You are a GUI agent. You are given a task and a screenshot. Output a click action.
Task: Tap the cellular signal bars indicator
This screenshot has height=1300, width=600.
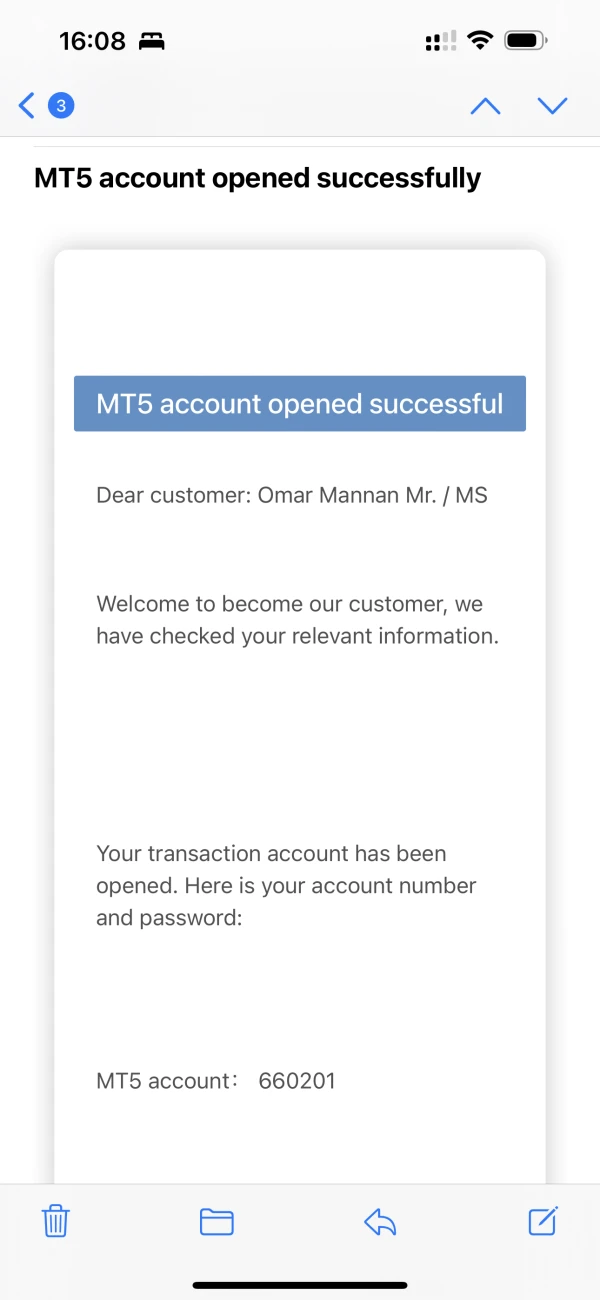click(440, 41)
